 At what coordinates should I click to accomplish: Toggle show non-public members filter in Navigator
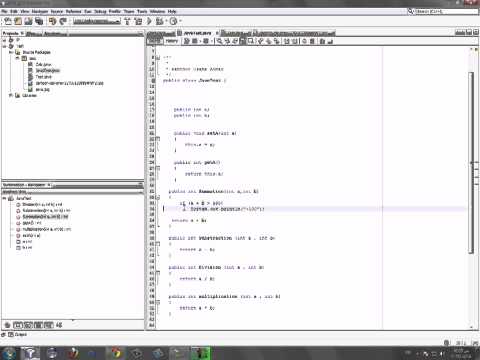click(x=38, y=325)
